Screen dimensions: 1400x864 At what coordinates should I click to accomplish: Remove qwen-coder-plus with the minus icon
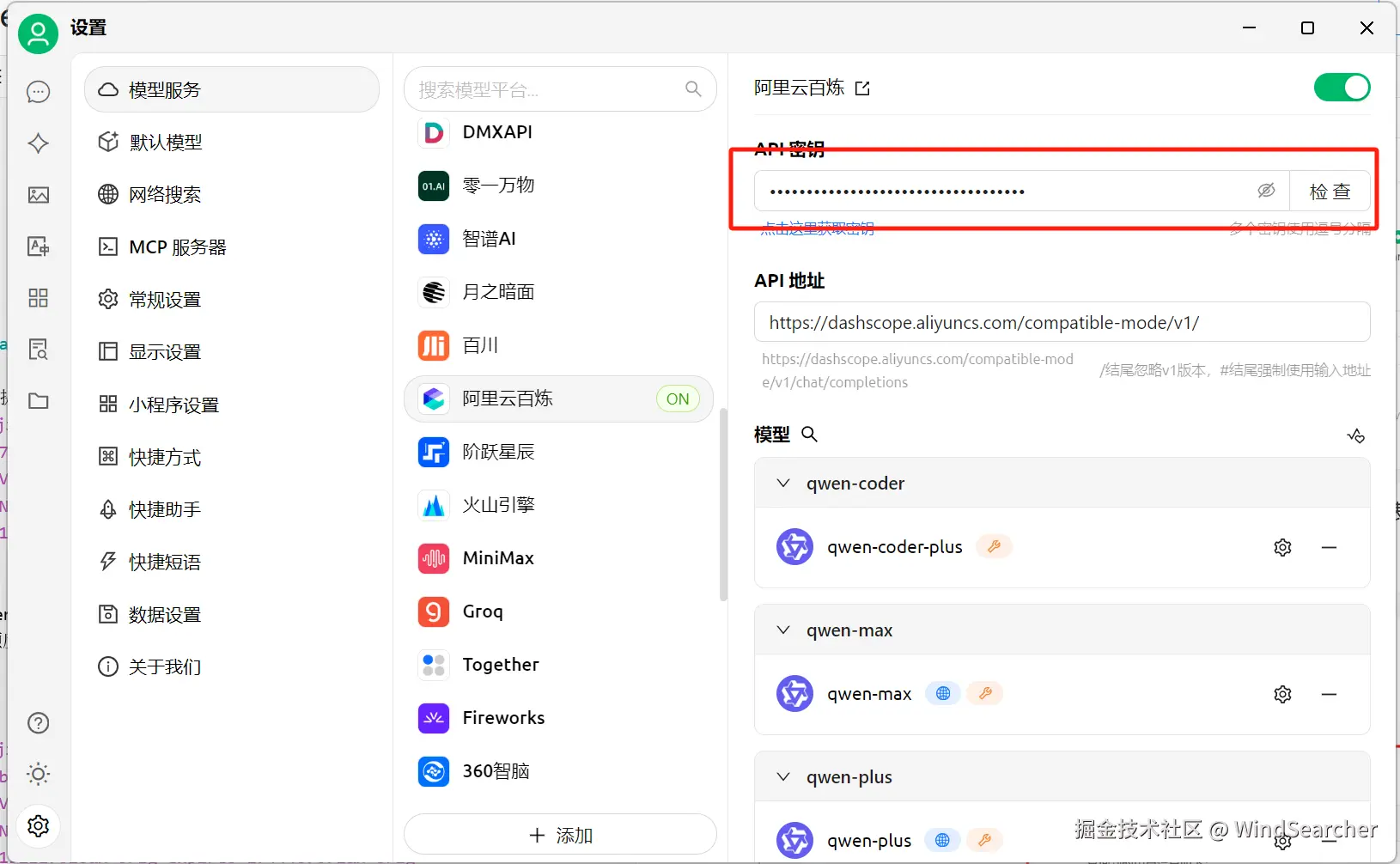(x=1329, y=547)
